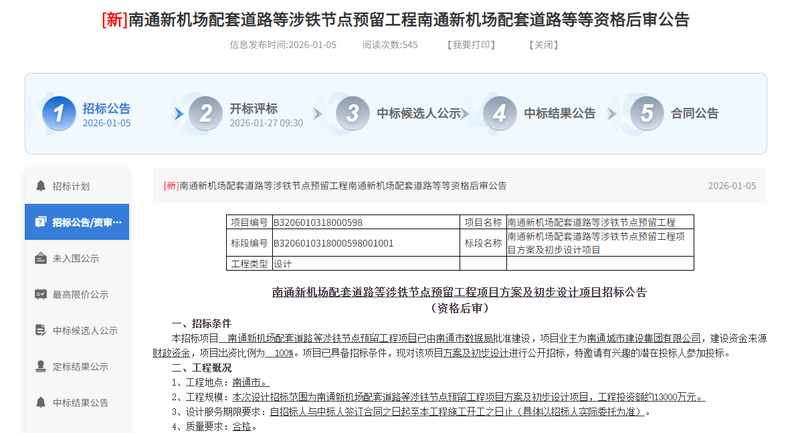Click the stamp icon beside 定标结果公示
The width and height of the screenshot is (800, 433).
point(40,366)
